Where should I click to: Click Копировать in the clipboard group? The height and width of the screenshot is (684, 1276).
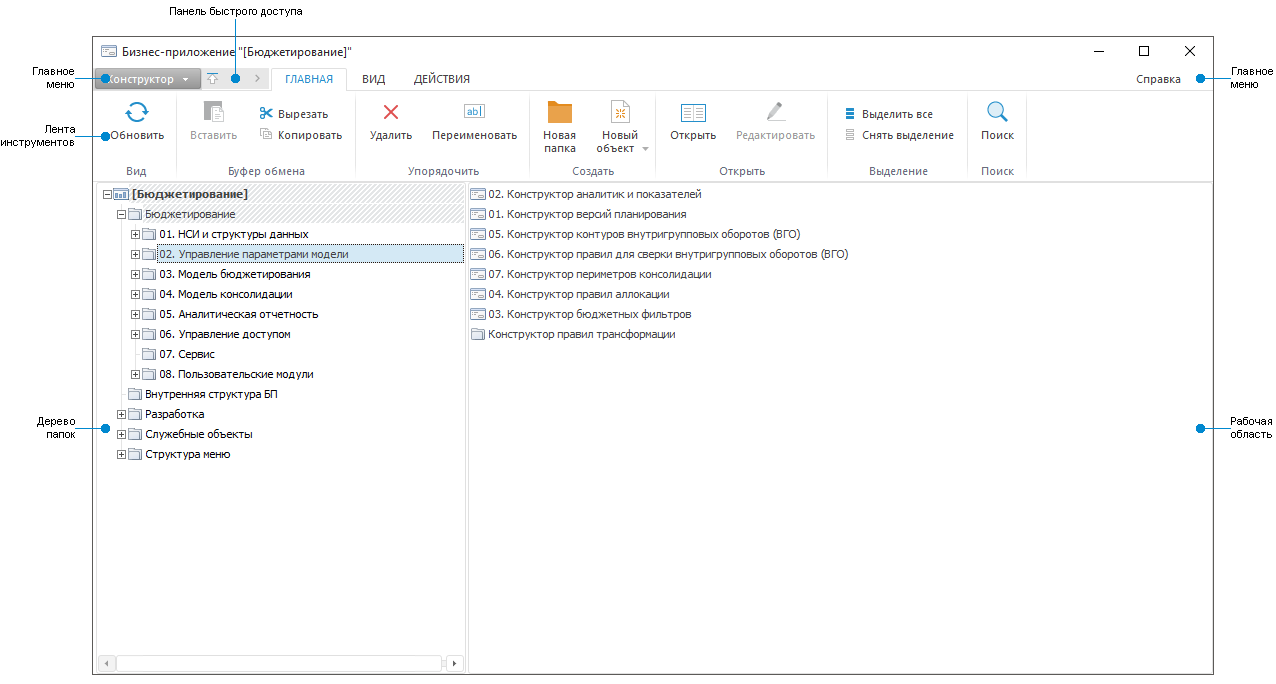tap(300, 135)
